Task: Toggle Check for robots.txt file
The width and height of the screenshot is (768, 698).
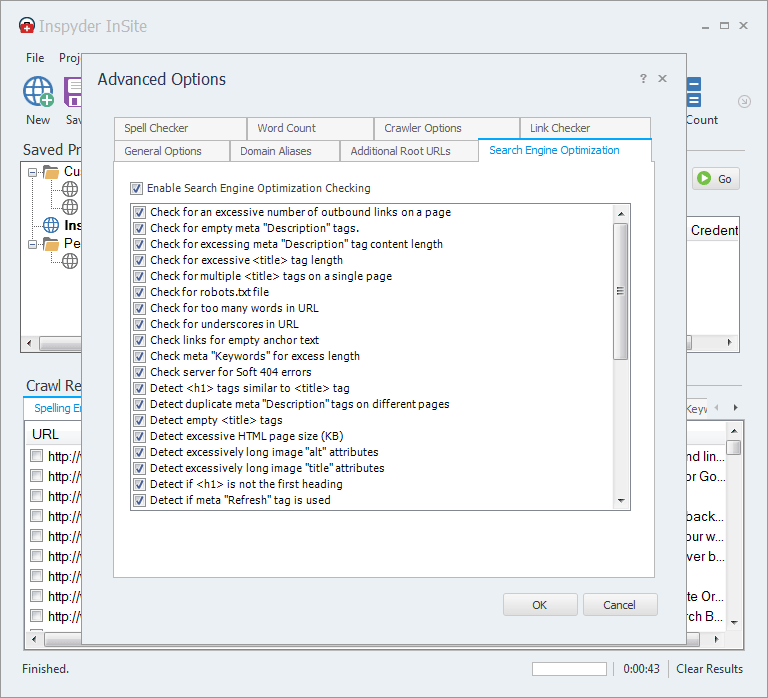Action: pos(140,292)
